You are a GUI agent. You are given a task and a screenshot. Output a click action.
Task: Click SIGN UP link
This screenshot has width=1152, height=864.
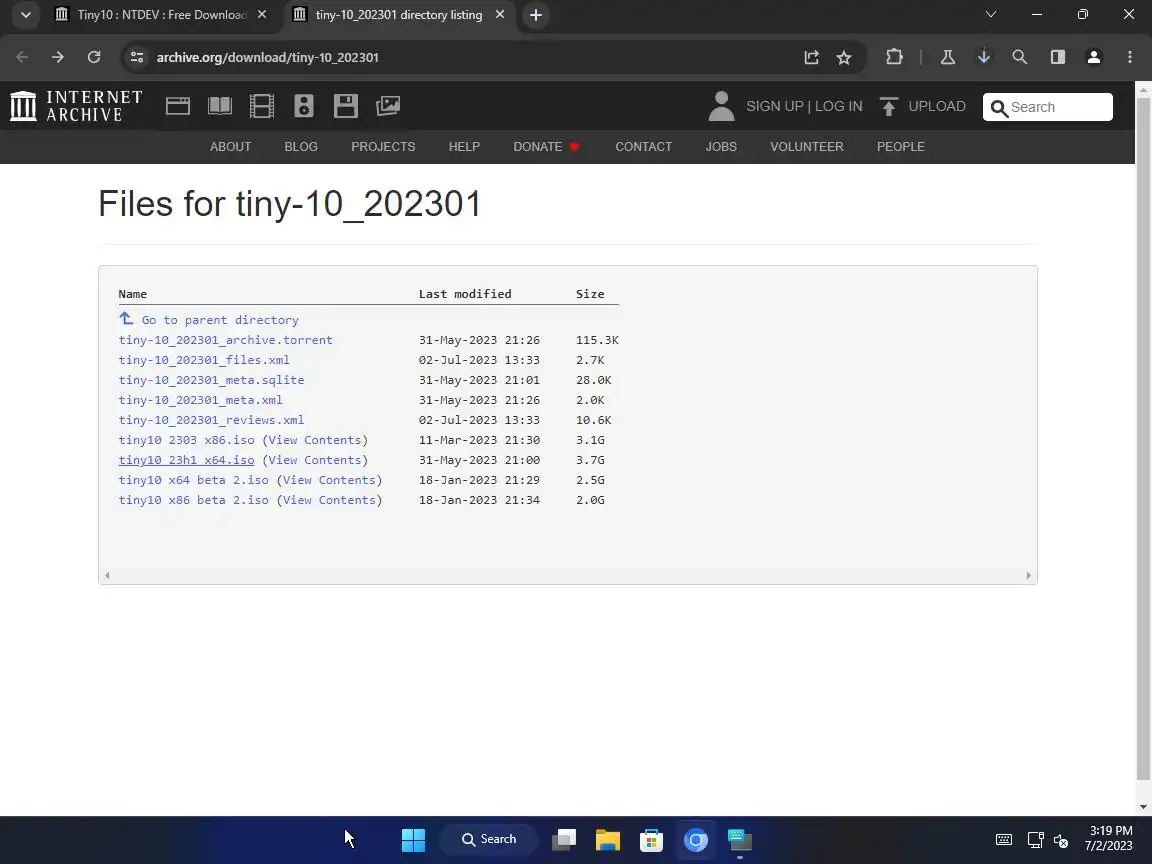click(774, 107)
